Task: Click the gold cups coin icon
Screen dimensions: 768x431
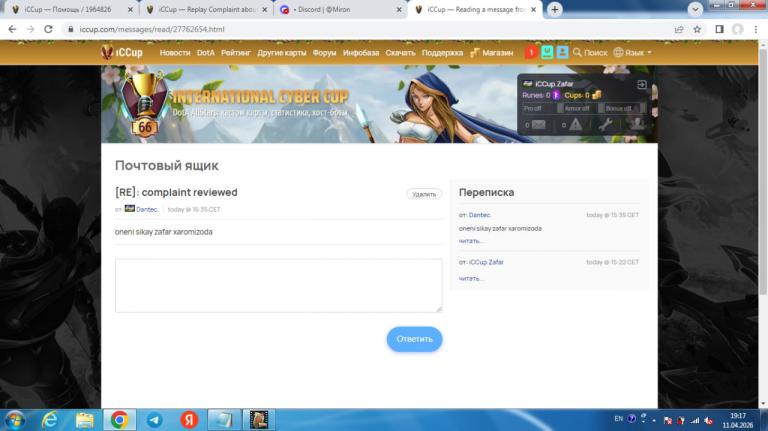Action: pyautogui.click(x=596, y=95)
